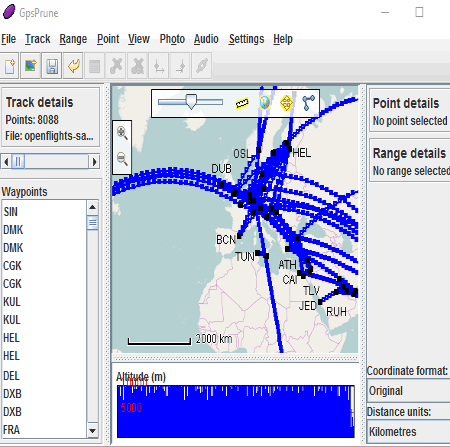
Task: Toggle autopan yellow arrows icon
Action: click(286, 103)
